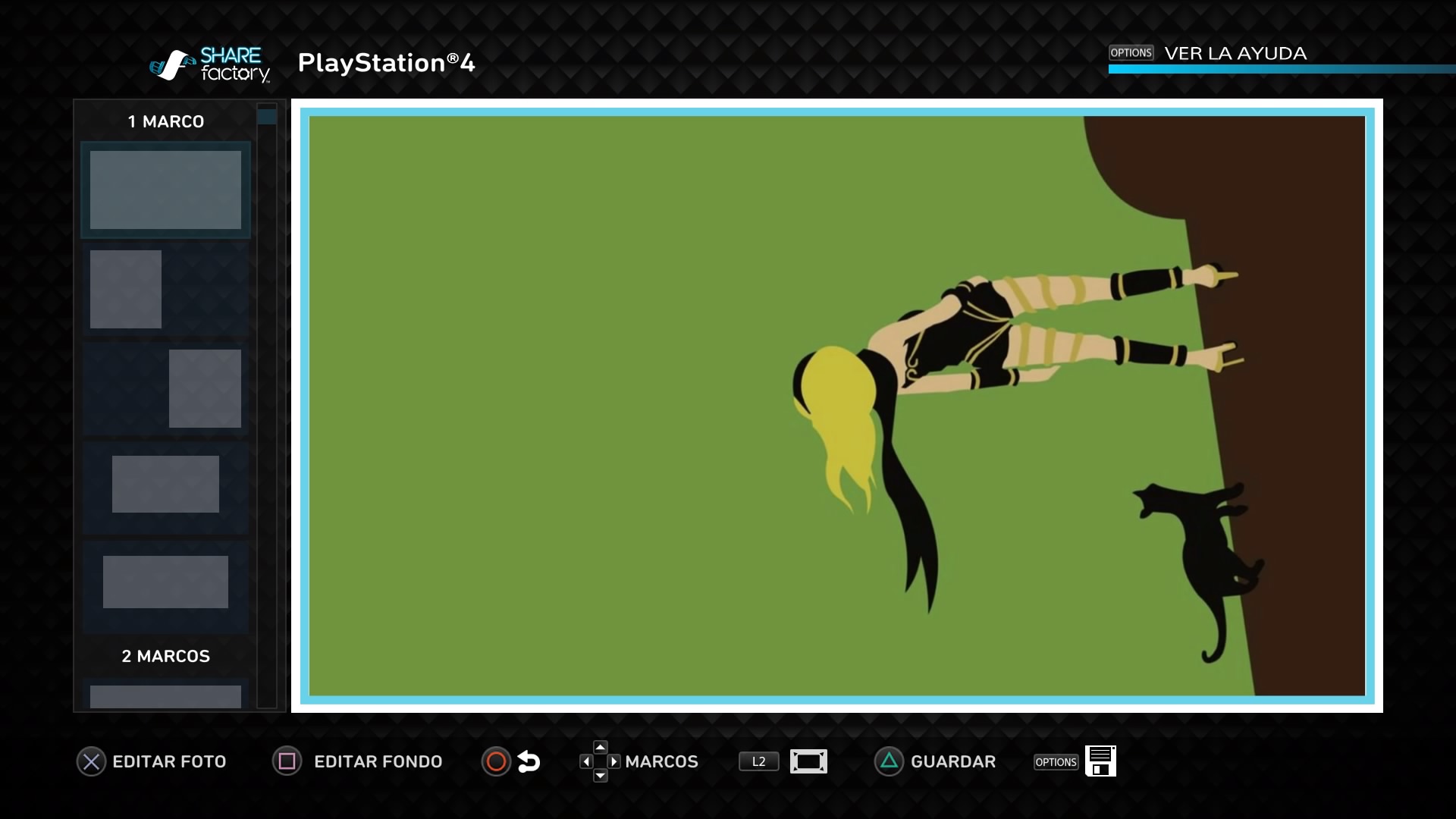Click the cross button icon for Editar Foto

[x=91, y=761]
